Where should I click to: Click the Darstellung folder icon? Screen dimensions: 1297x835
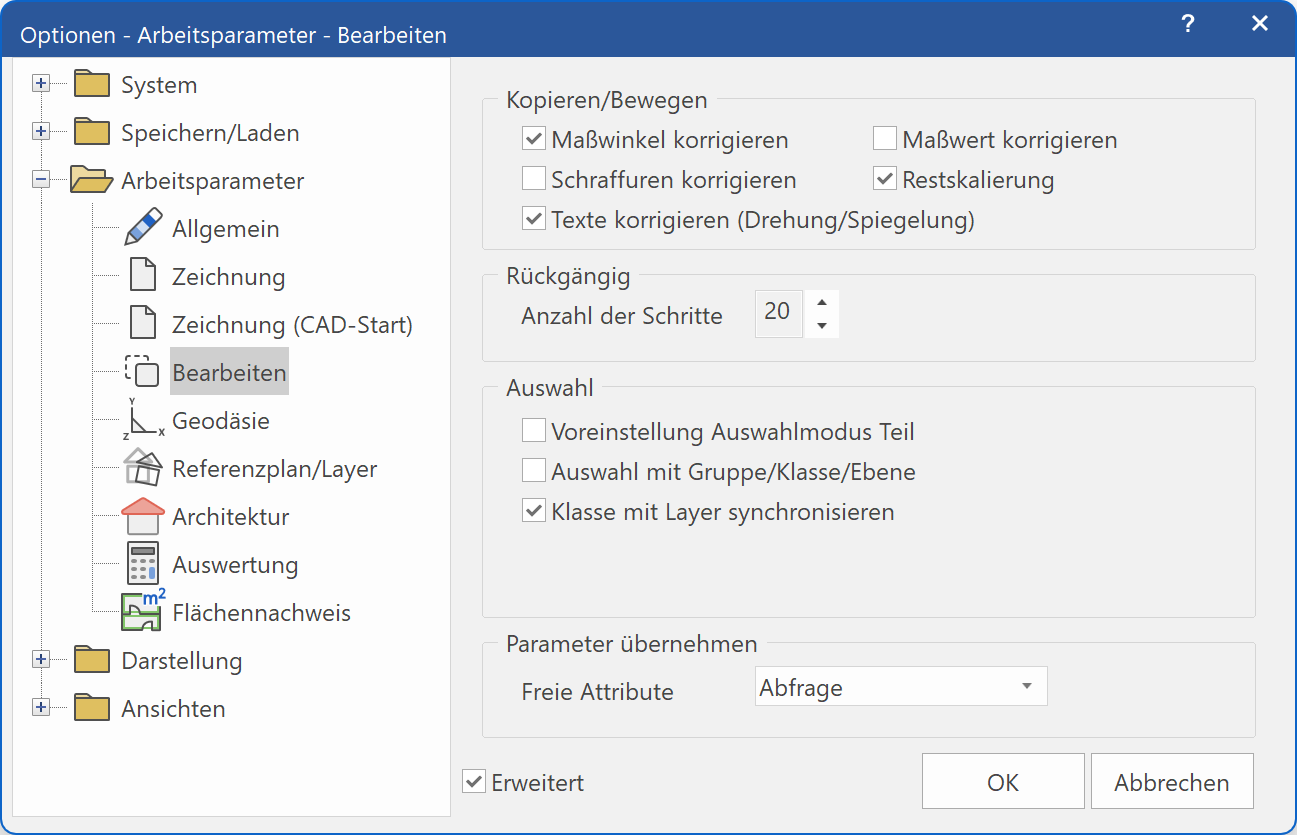tap(91, 660)
